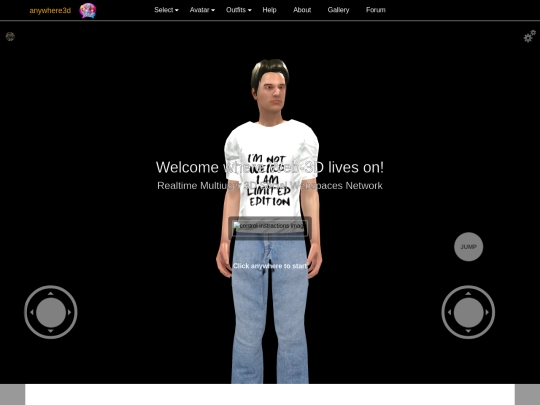Open the Help menu item
Image resolution: width=540 pixels, height=405 pixels.
(269, 10)
